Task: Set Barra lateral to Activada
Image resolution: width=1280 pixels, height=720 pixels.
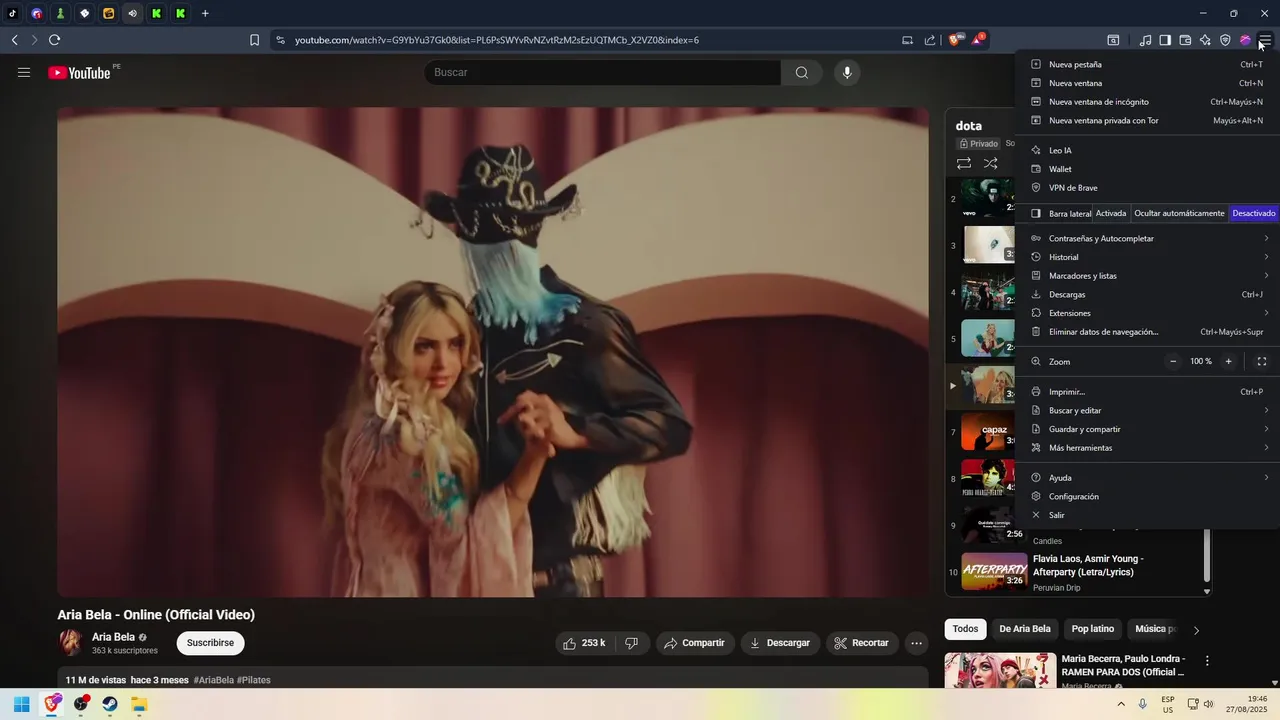Action: click(x=1110, y=213)
